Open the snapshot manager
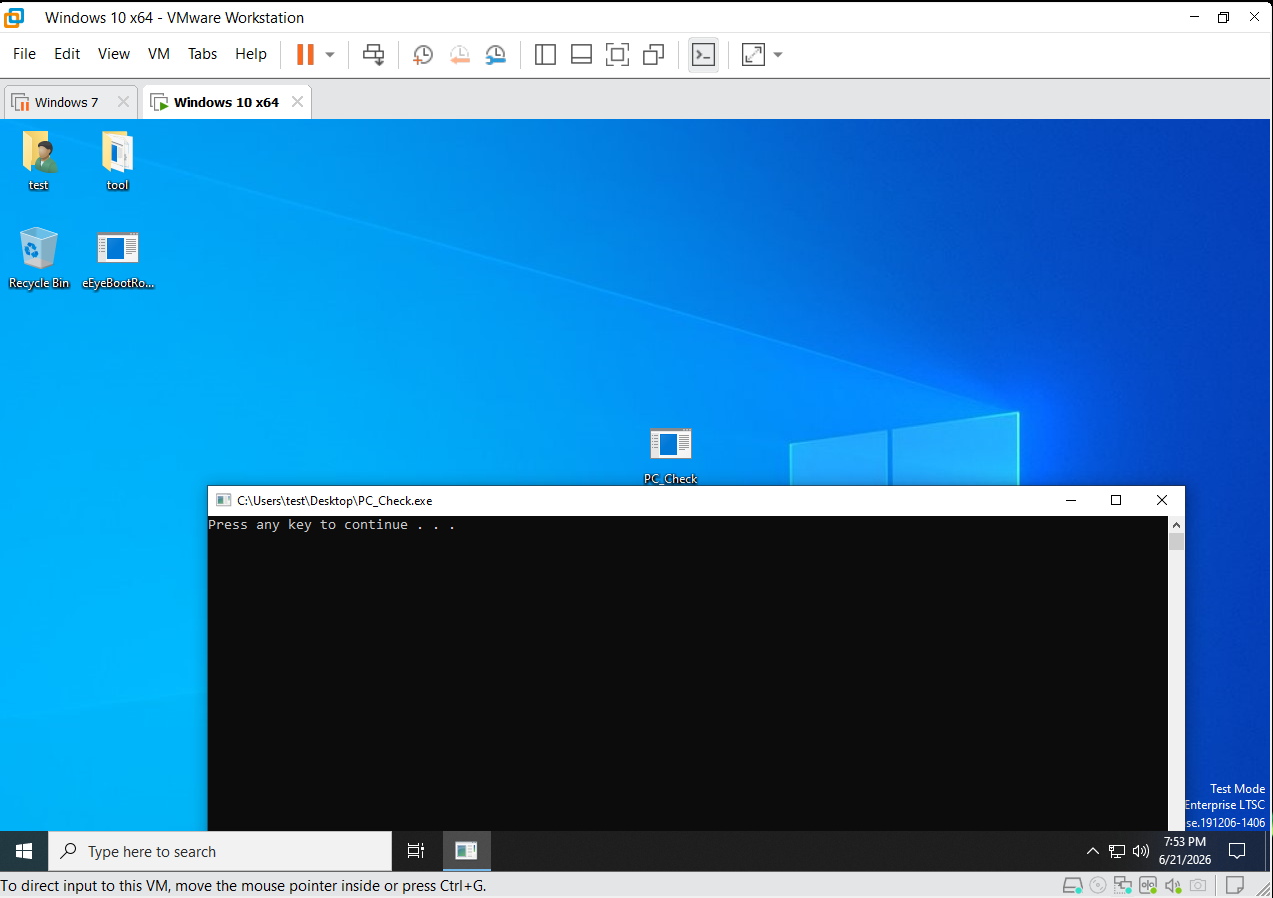The height and width of the screenshot is (898, 1273). pos(496,54)
